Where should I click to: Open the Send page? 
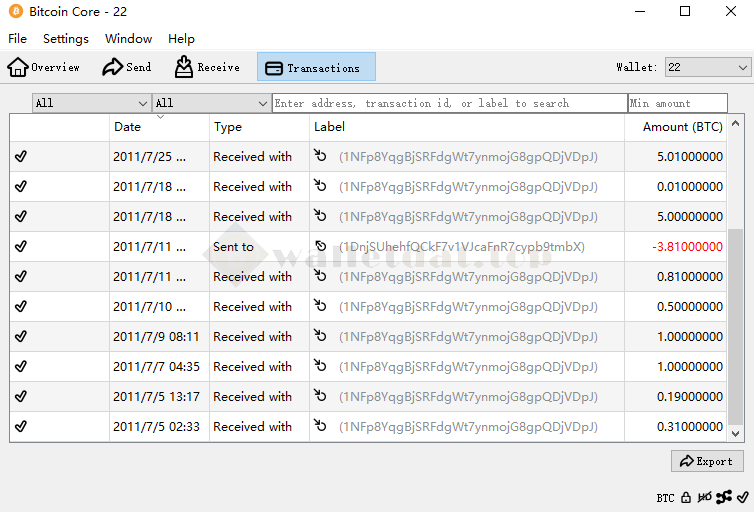tap(127, 67)
